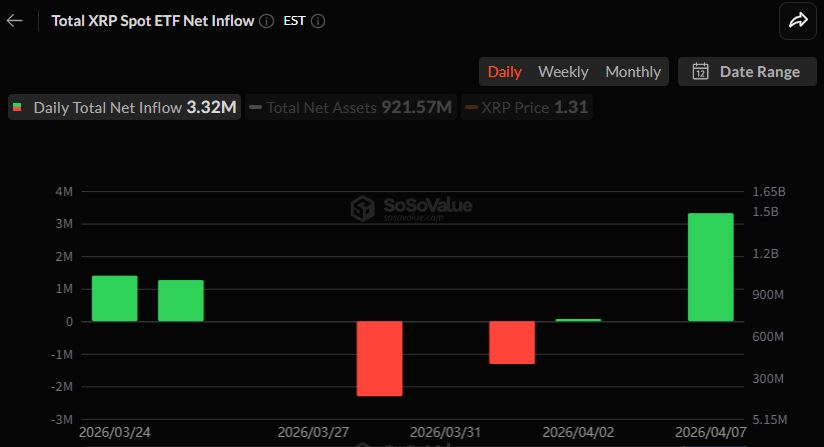Click the Total XRP Spot ETF Net Inflow title
The width and height of the screenshot is (824, 447).
[151, 21]
